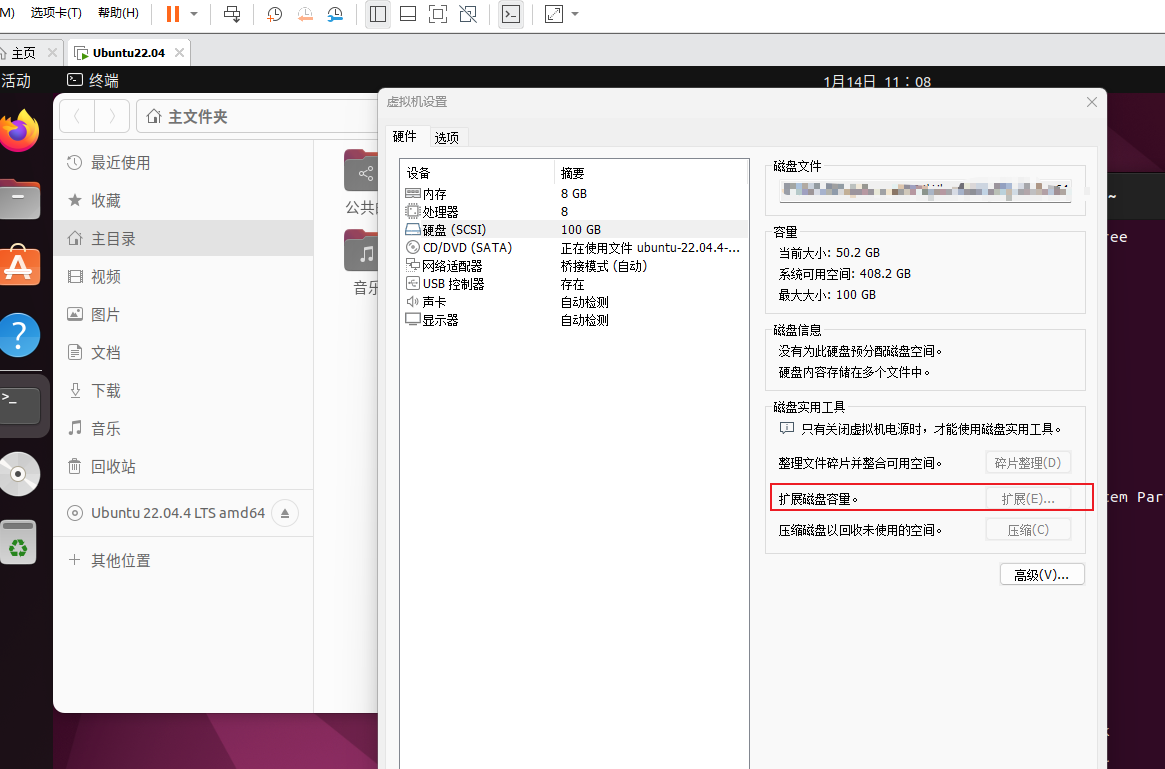This screenshot has height=769, width=1165.
Task: Launch Firefox from the Ubuntu dock
Action: [19, 131]
